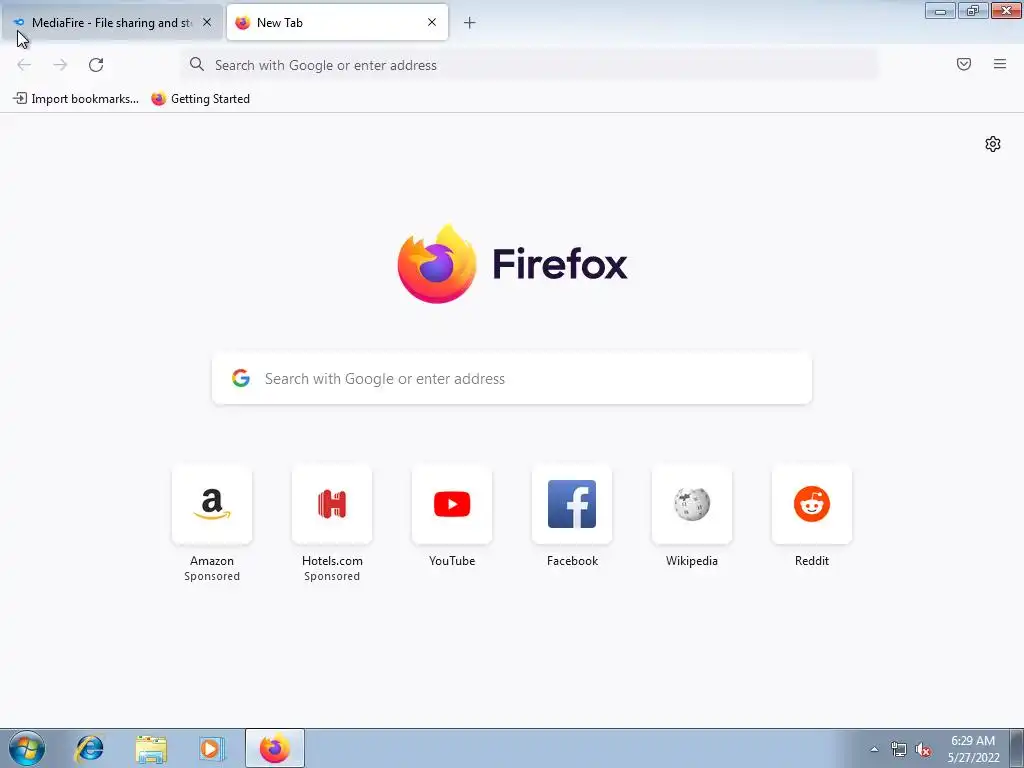Reload the current page
This screenshot has height=768, width=1024.
pyautogui.click(x=96, y=65)
